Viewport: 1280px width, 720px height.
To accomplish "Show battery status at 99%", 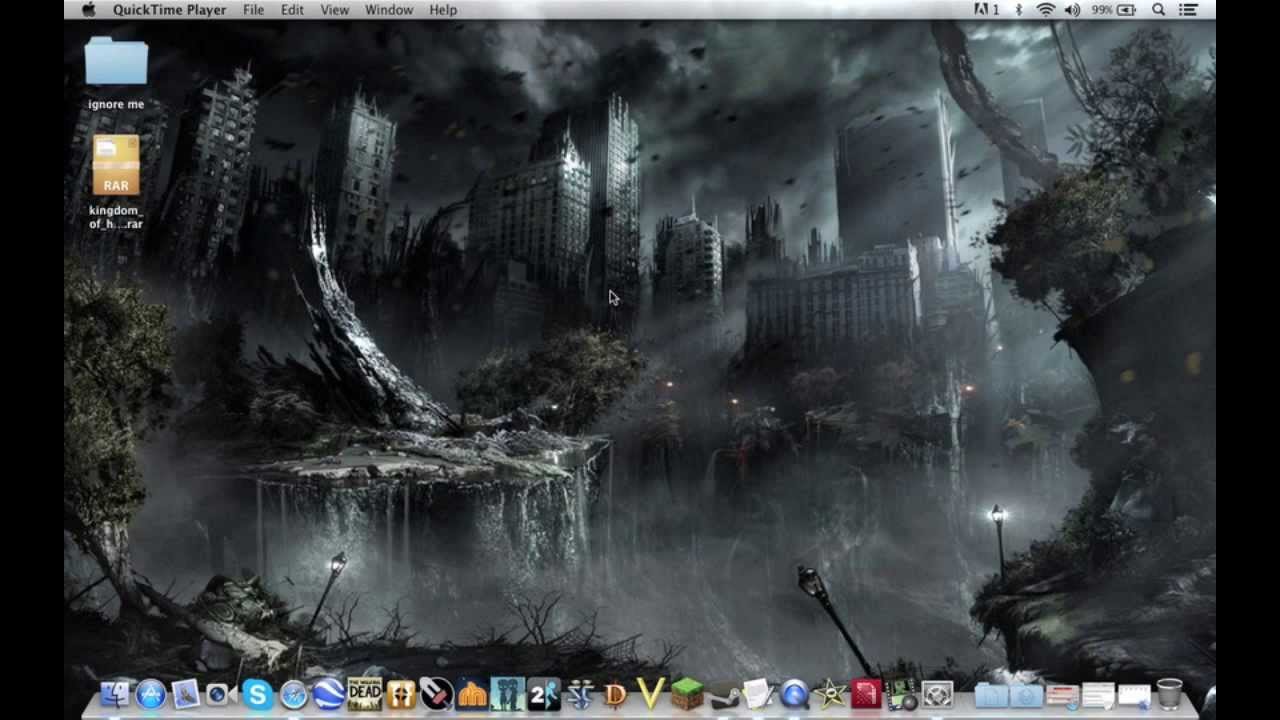I will coord(1114,10).
